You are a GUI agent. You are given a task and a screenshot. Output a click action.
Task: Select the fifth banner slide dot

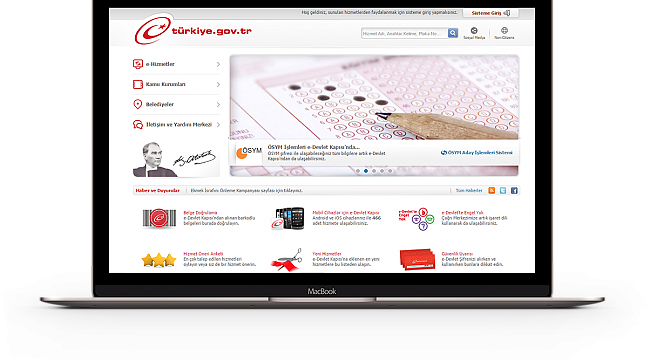[x=390, y=171]
